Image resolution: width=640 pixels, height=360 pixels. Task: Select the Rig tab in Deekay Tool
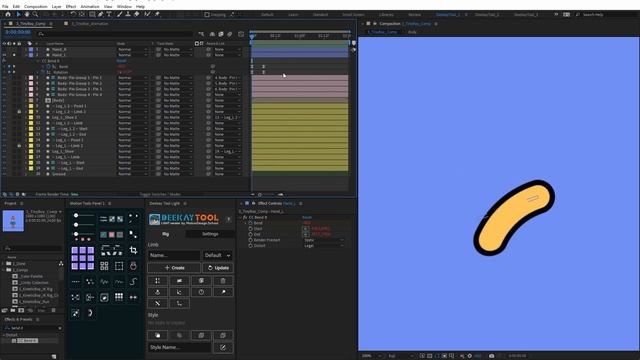click(x=165, y=234)
